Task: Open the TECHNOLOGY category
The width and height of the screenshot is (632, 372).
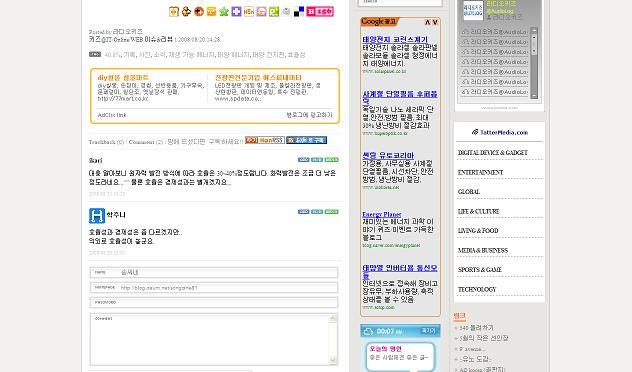Action: pos(477,289)
